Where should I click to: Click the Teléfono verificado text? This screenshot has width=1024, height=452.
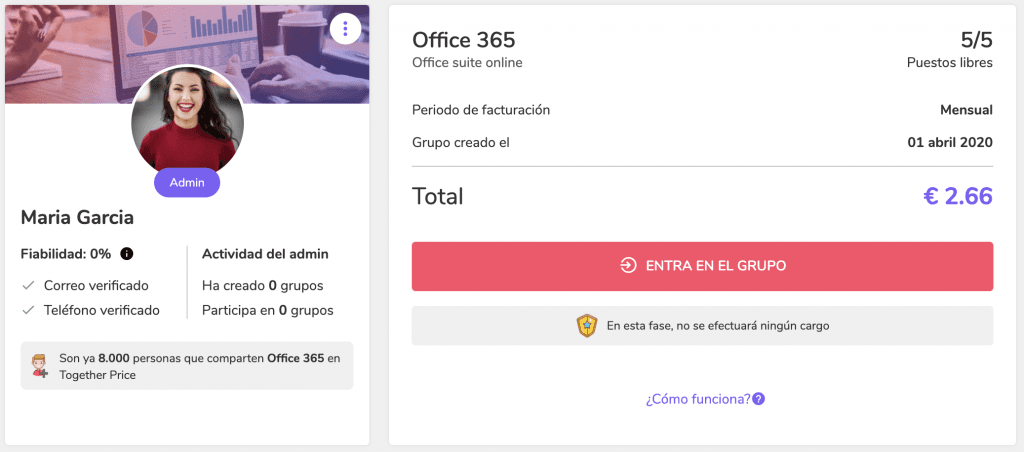[102, 310]
